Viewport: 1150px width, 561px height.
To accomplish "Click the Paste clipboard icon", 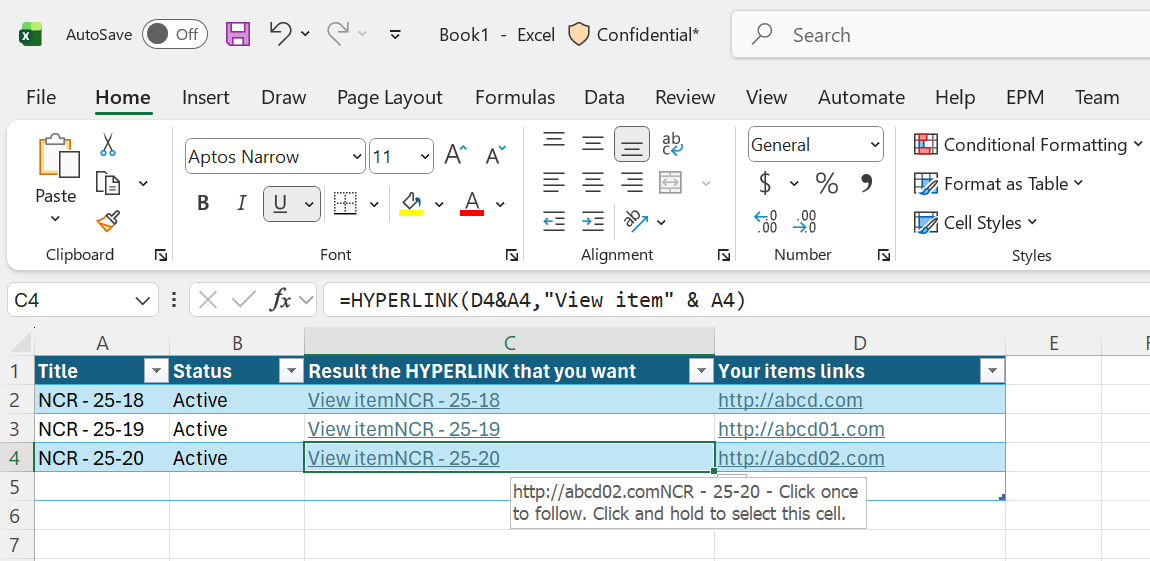I will click(58, 156).
